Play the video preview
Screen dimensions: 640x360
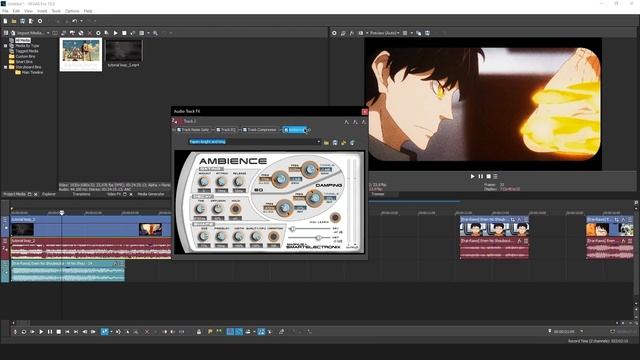pyautogui.click(x=472, y=176)
